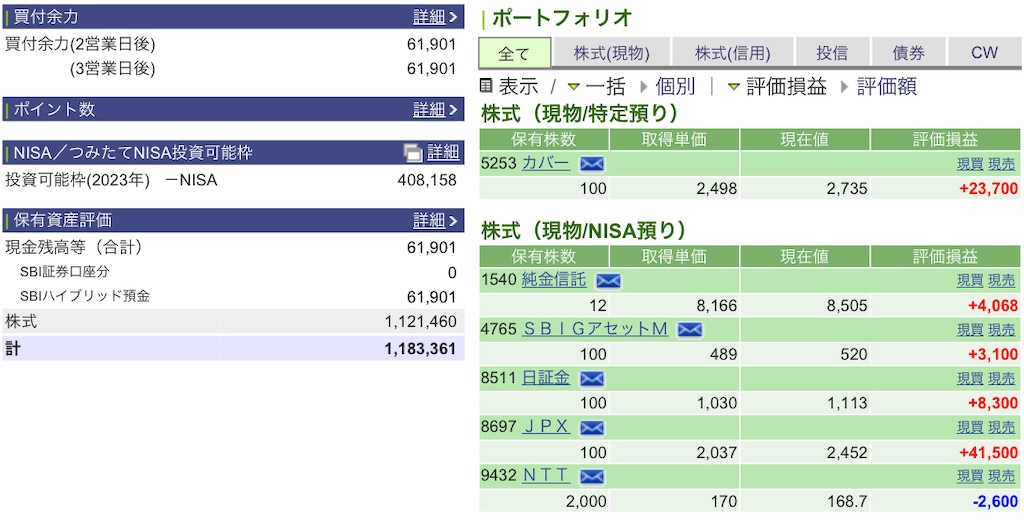Open the ＪＰＸ stock link
The width and height of the screenshot is (1024, 521).
[546, 427]
